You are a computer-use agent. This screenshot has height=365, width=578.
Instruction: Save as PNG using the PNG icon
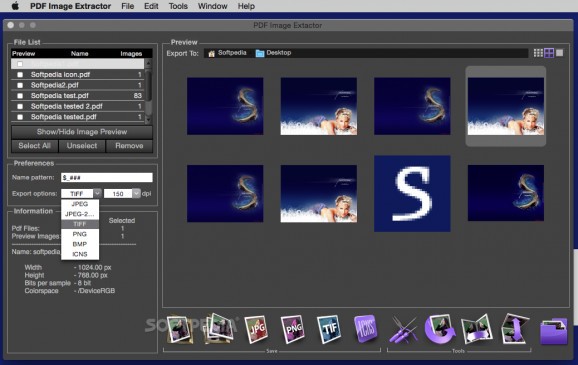point(293,329)
